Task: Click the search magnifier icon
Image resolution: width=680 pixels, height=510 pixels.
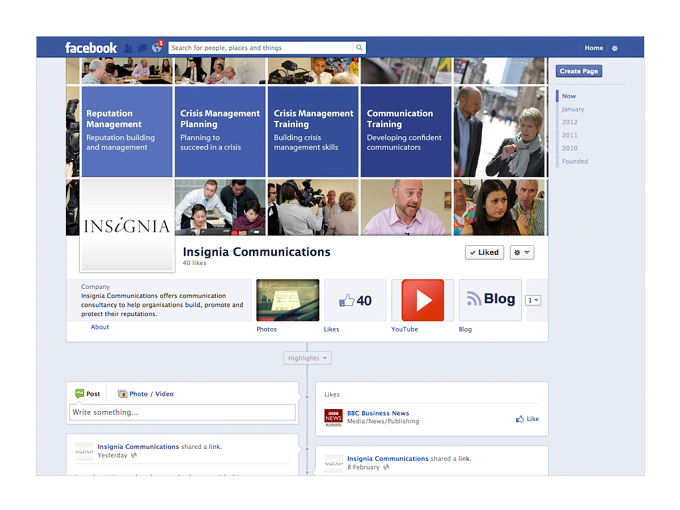Action: coord(359,48)
